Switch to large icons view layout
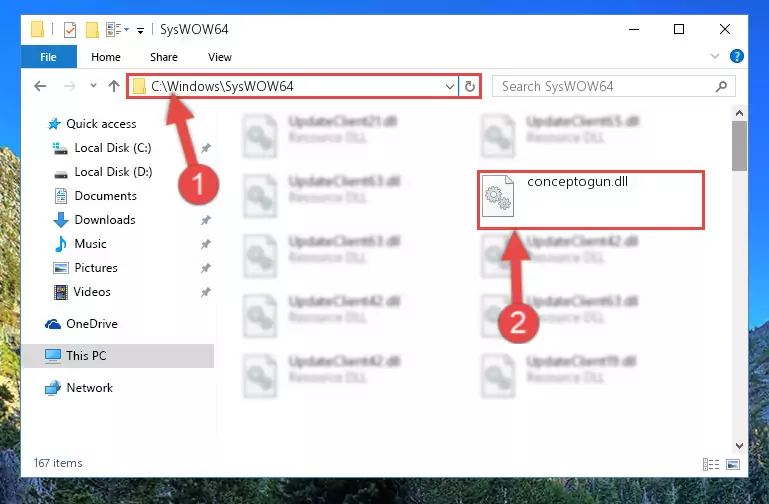This screenshot has height=504, width=769. click(733, 464)
